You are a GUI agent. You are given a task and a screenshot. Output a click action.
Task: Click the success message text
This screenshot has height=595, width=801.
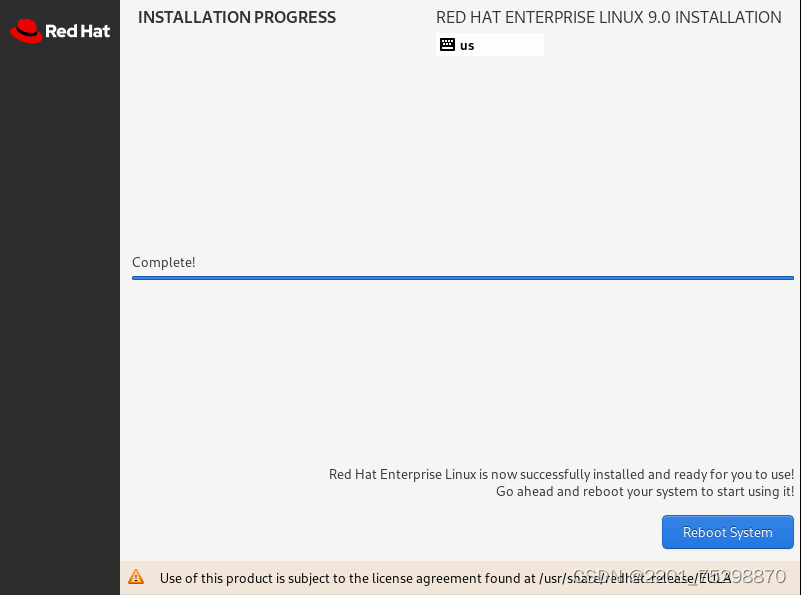pos(560,482)
